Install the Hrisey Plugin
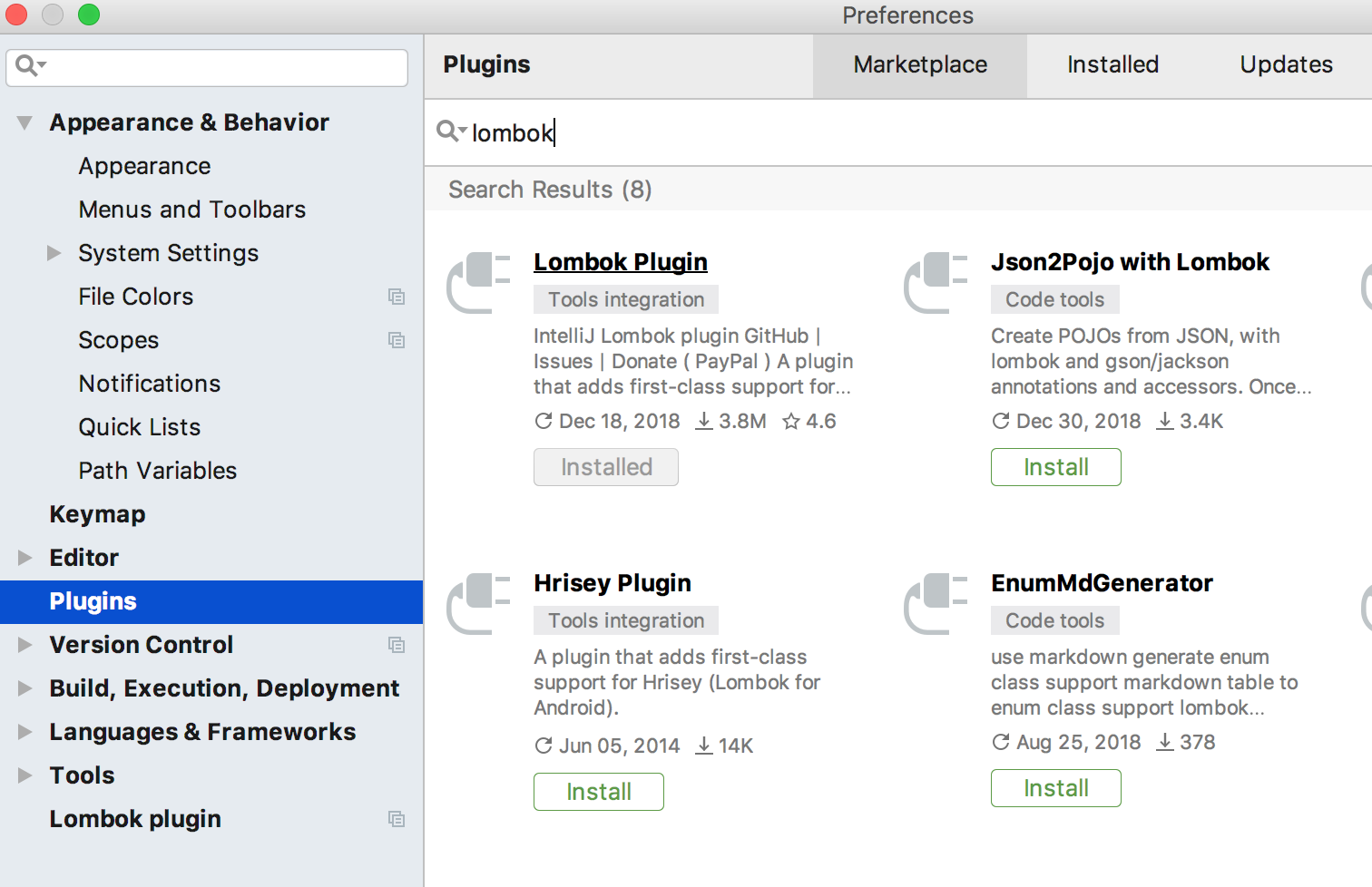This screenshot has width=1372, height=887. (599, 792)
